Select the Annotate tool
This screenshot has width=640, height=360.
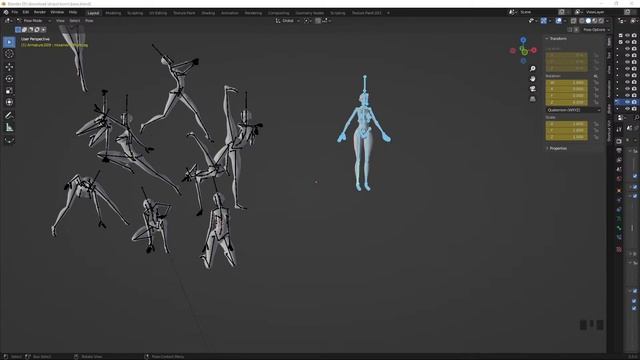9,116
